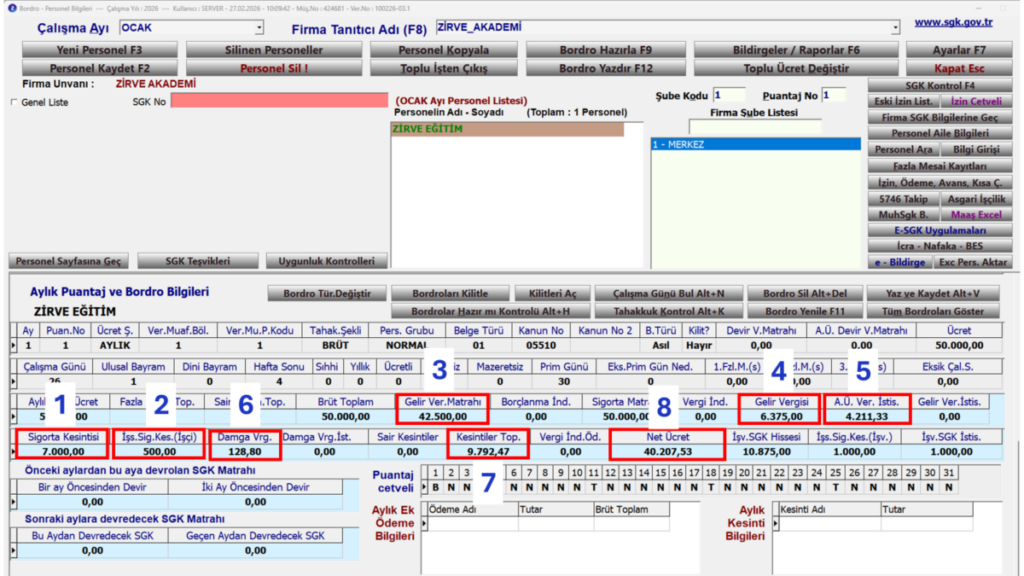Select 1 - MERKEZ branch entry
The height and width of the screenshot is (576, 1024).
tap(756, 144)
